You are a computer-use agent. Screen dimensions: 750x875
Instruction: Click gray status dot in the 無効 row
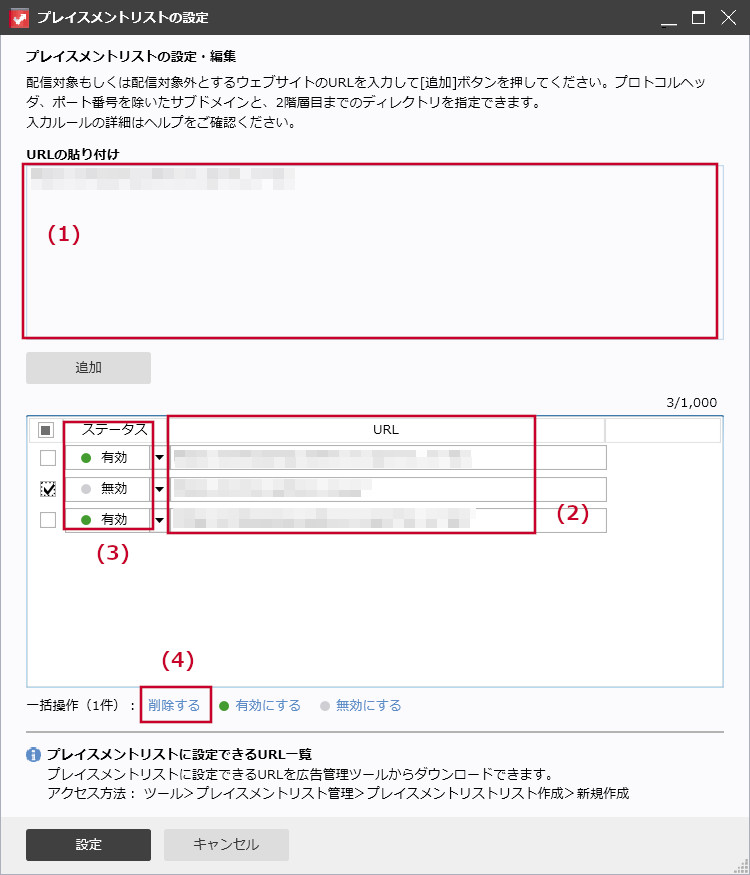point(86,489)
